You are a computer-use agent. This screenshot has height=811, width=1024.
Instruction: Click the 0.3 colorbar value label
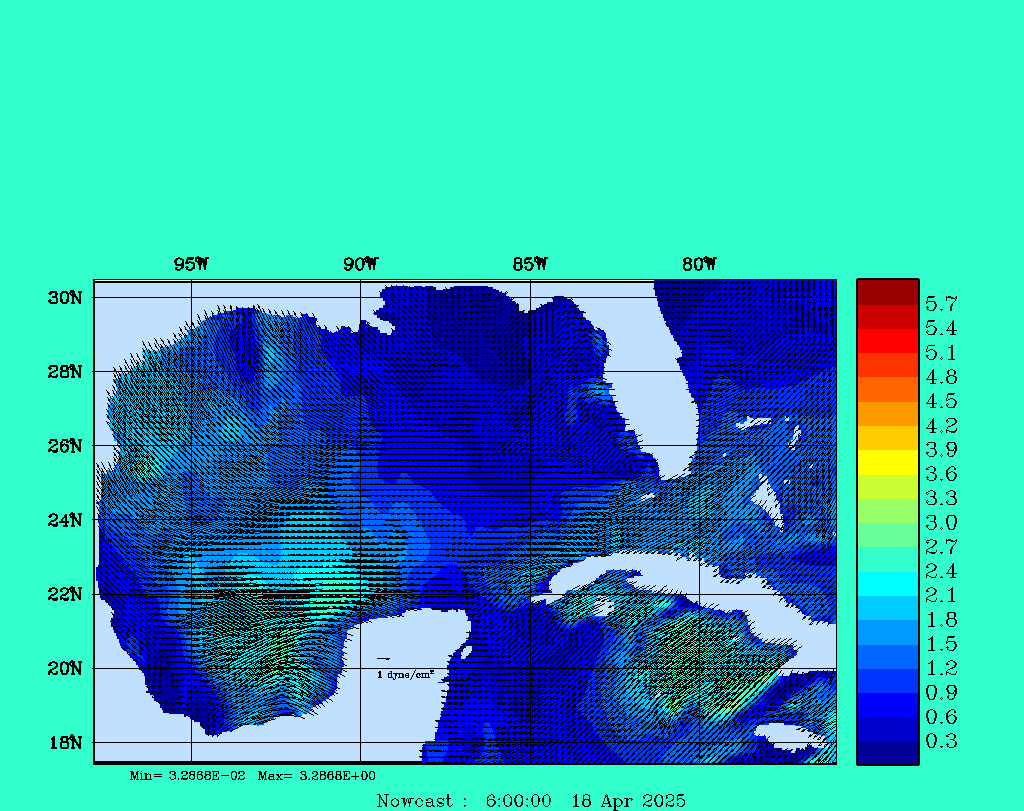point(941,741)
